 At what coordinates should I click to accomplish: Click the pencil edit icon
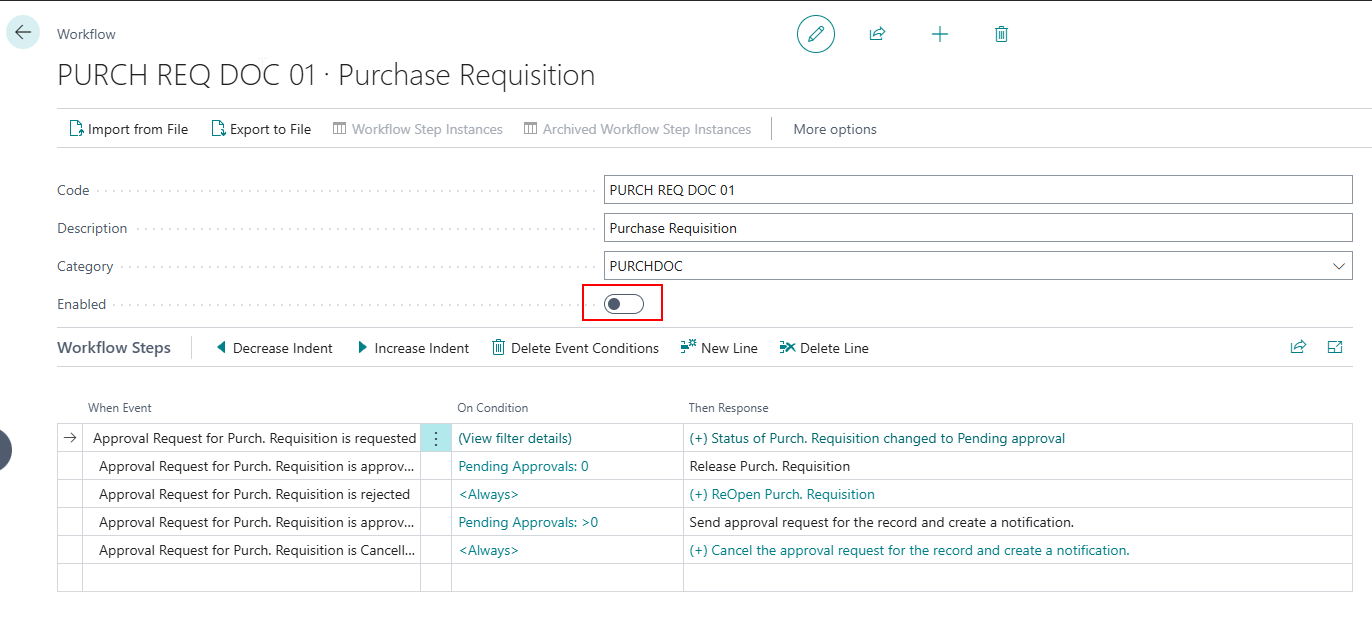tap(815, 34)
